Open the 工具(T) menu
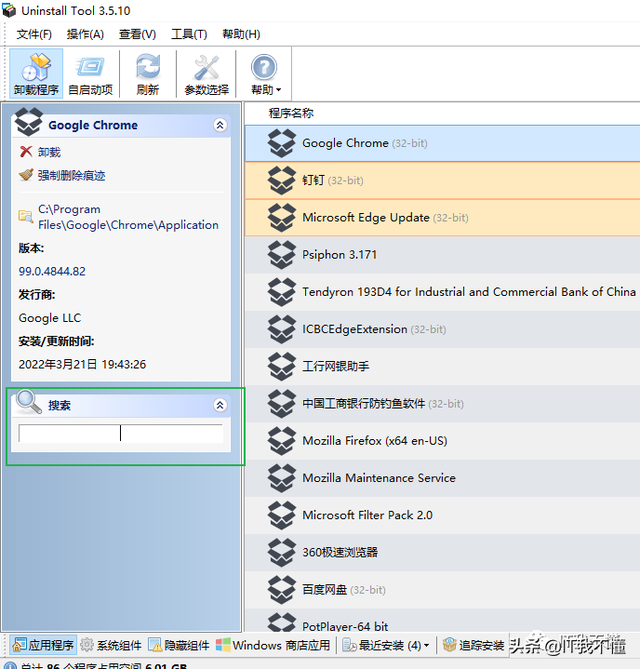The height and width of the screenshot is (669, 640). tap(189, 34)
